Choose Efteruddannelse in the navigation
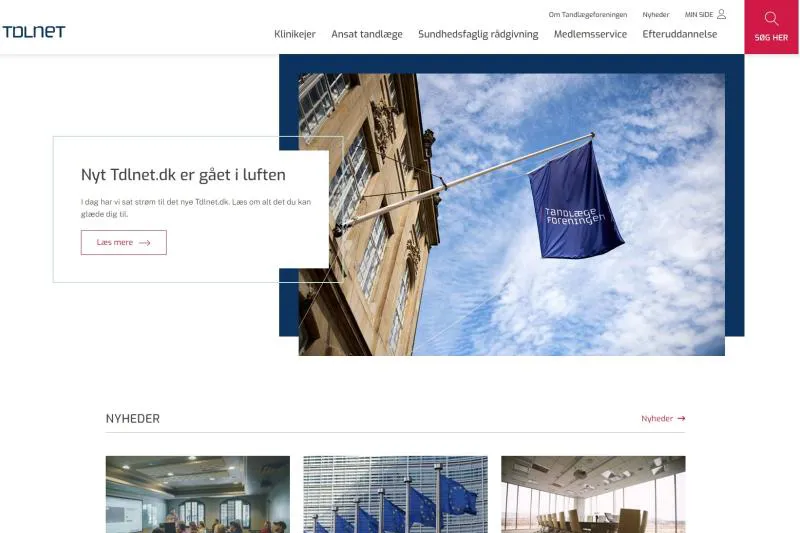Image resolution: width=800 pixels, height=533 pixels. [x=680, y=34]
